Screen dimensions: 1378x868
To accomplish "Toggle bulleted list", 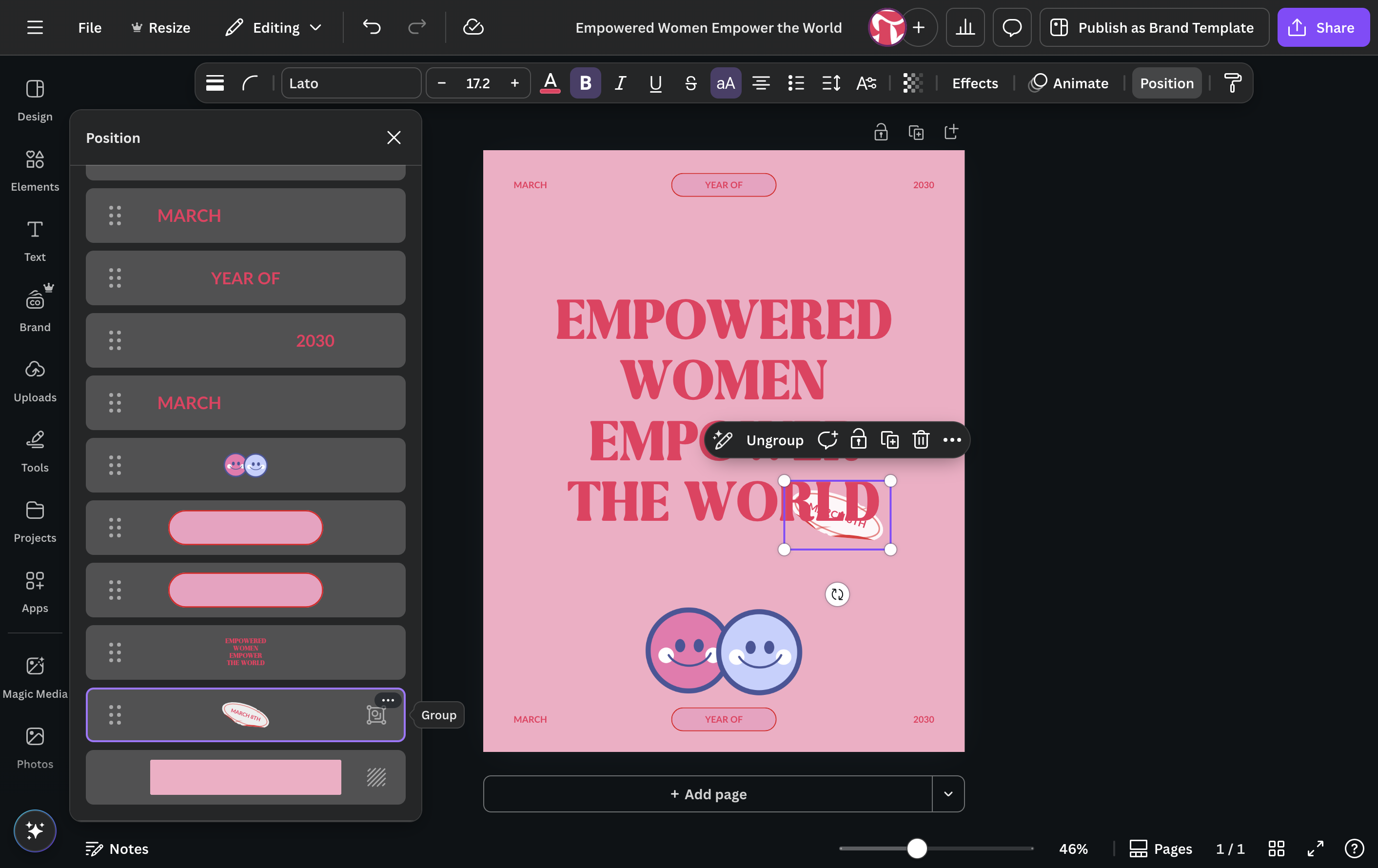I will [x=795, y=83].
